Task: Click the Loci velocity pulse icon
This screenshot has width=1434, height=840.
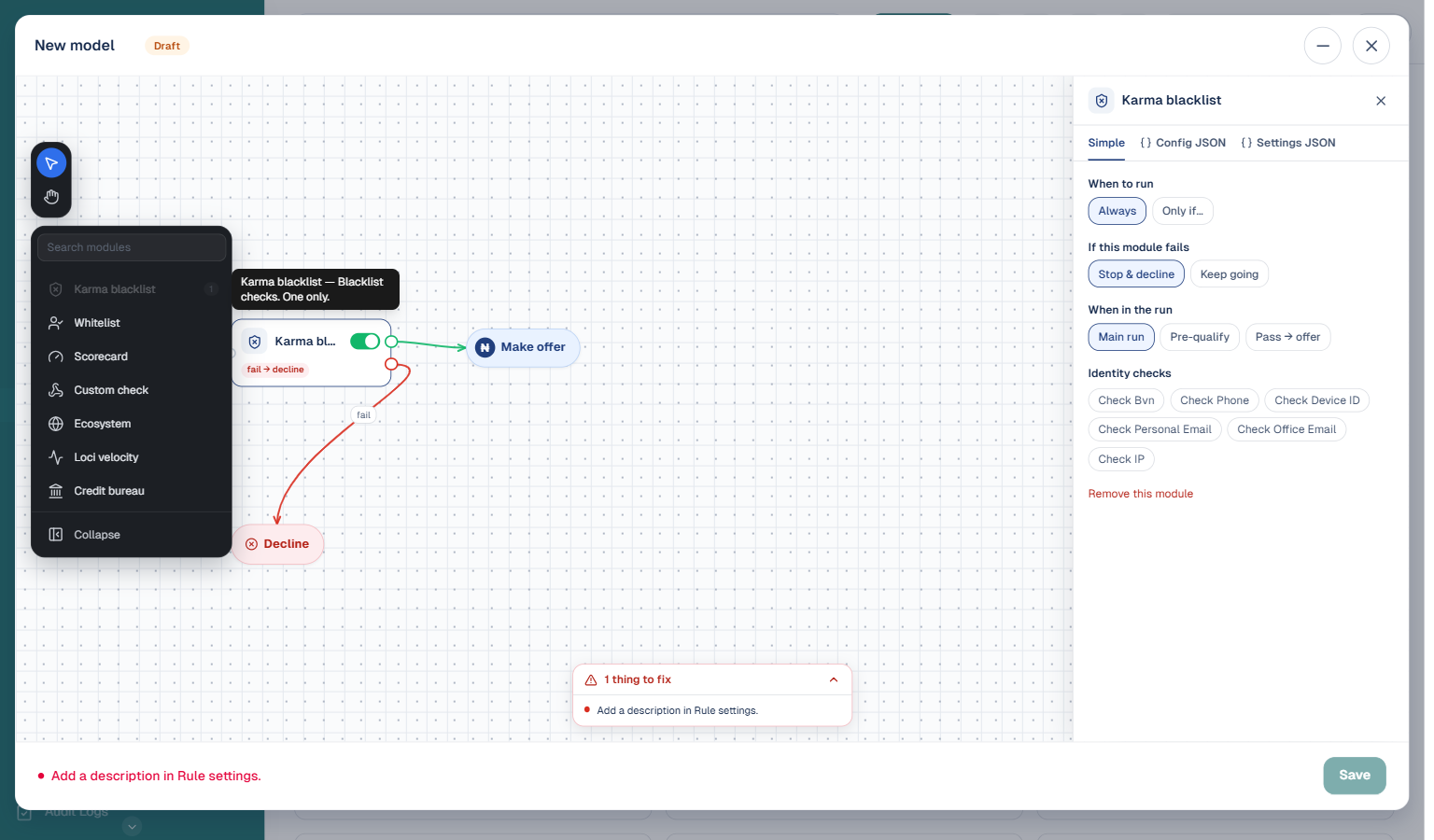Action: 56,457
